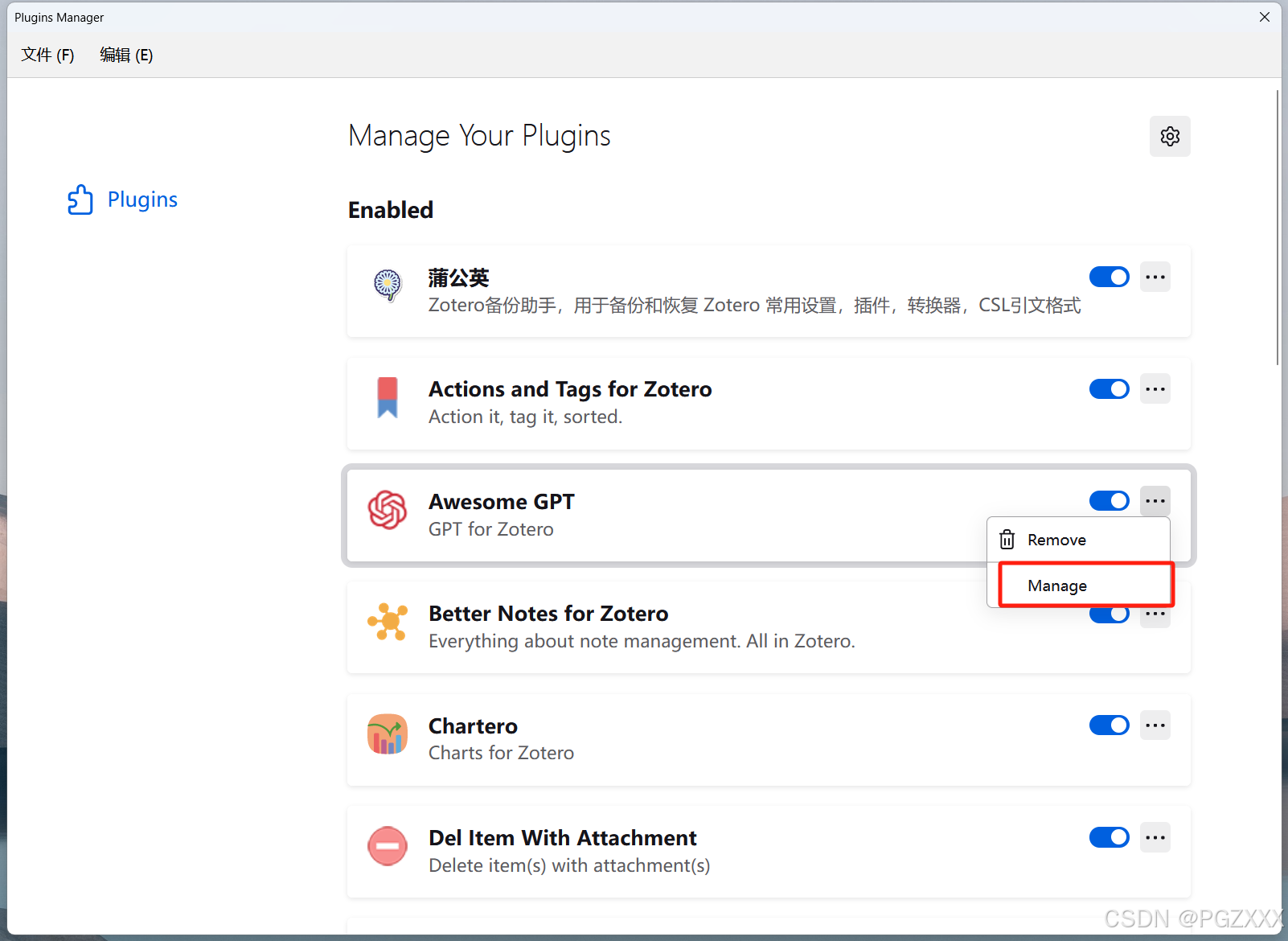Click 'Action it, tag it, sorted.' description
Viewport: 1288px width, 941px height.
525,417
